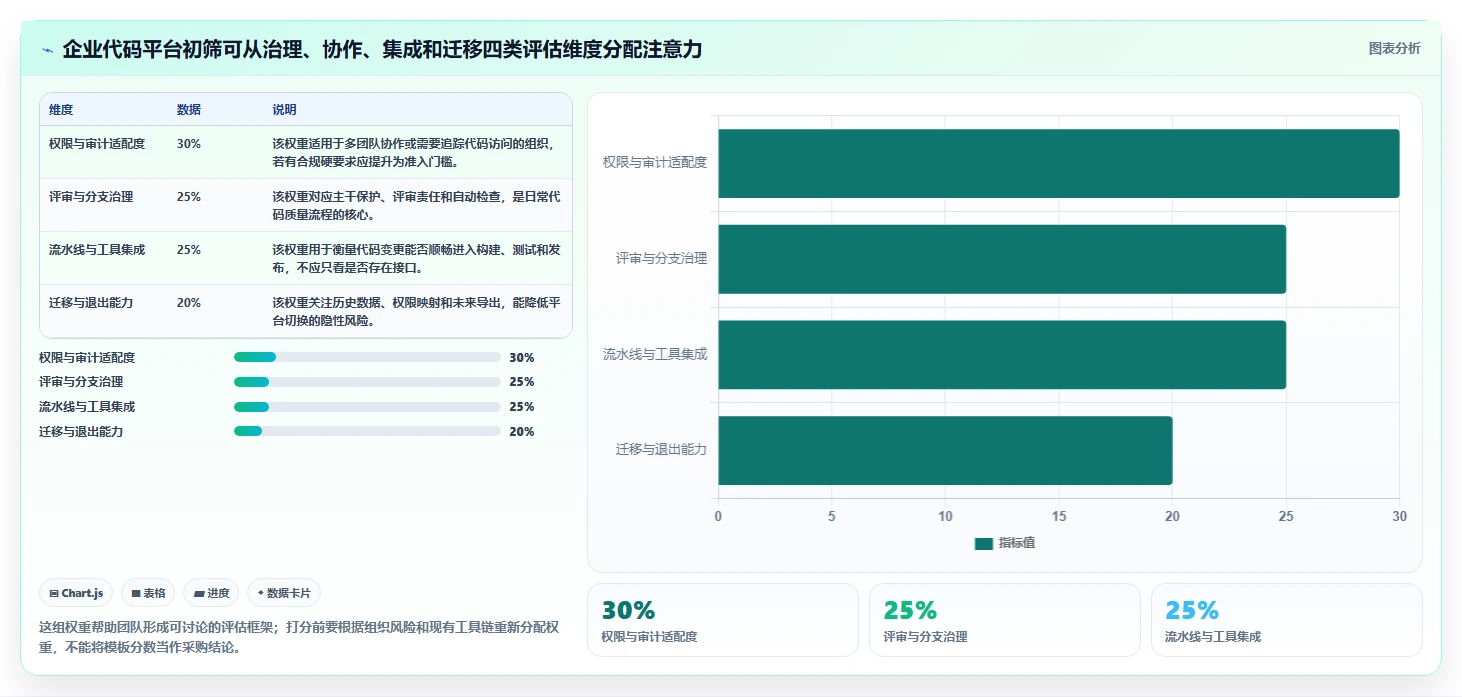The height and width of the screenshot is (697, 1462).
Task: Click the 迁移与退出能力 chart axis label
Action: click(661, 450)
